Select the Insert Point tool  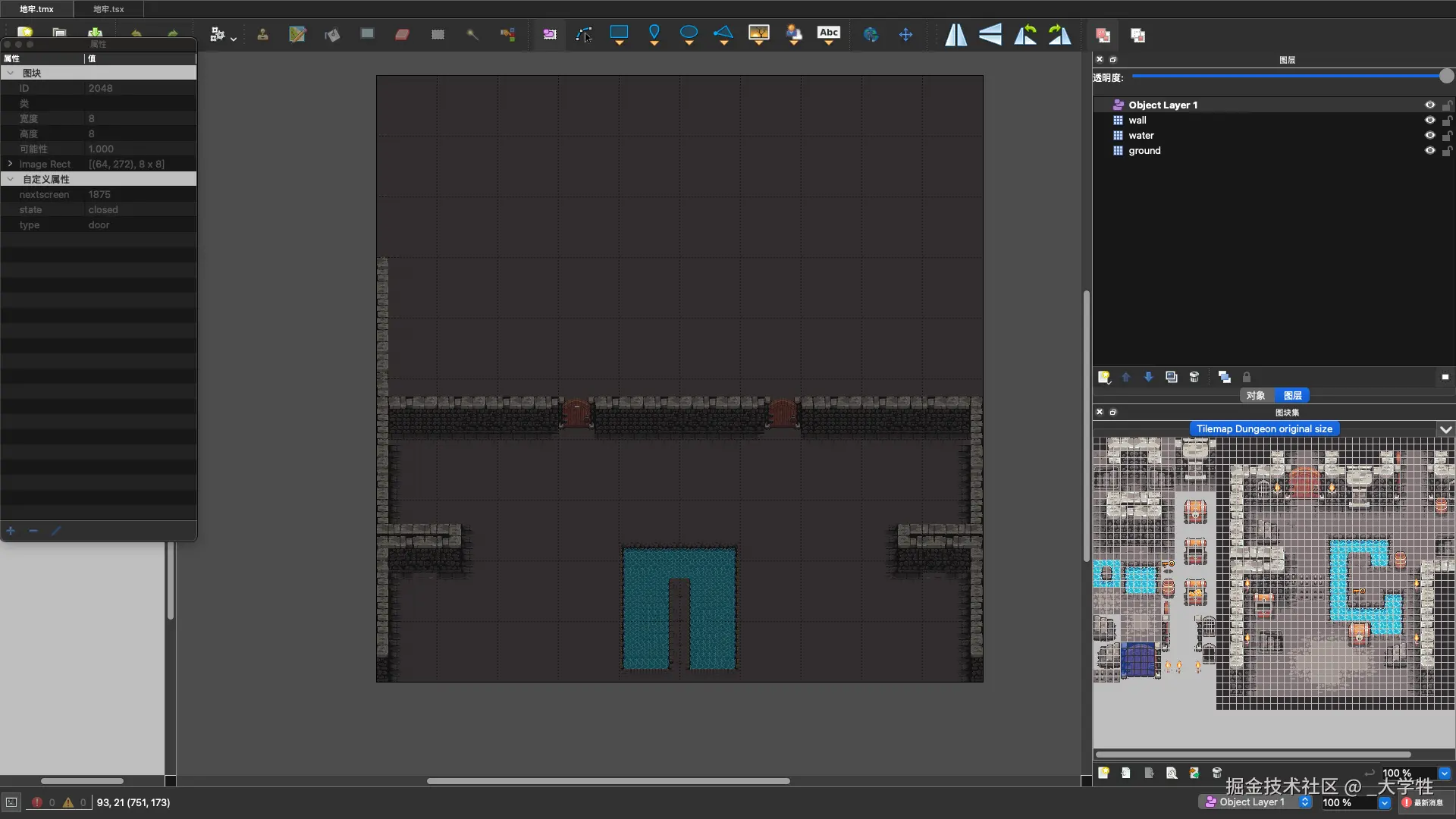[654, 33]
